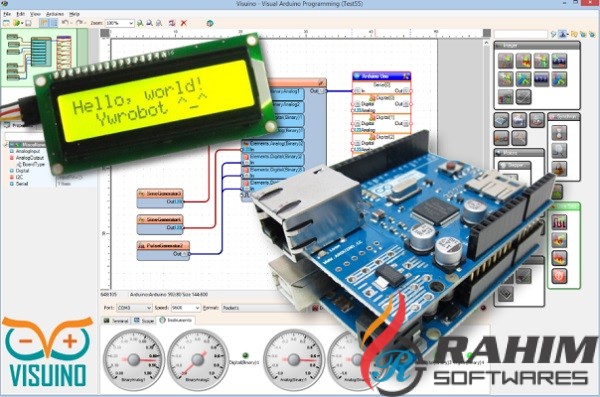The height and width of the screenshot is (397, 600).
Task: Open the Edit menu
Action: coord(20,14)
